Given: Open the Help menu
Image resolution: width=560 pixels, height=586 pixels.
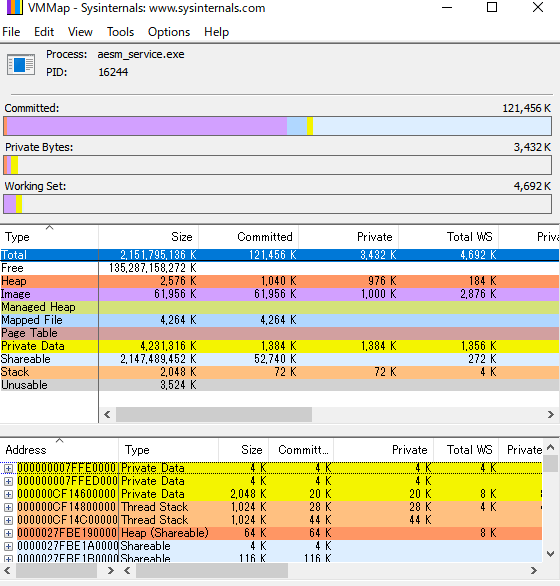Looking at the screenshot, I should [x=216, y=32].
